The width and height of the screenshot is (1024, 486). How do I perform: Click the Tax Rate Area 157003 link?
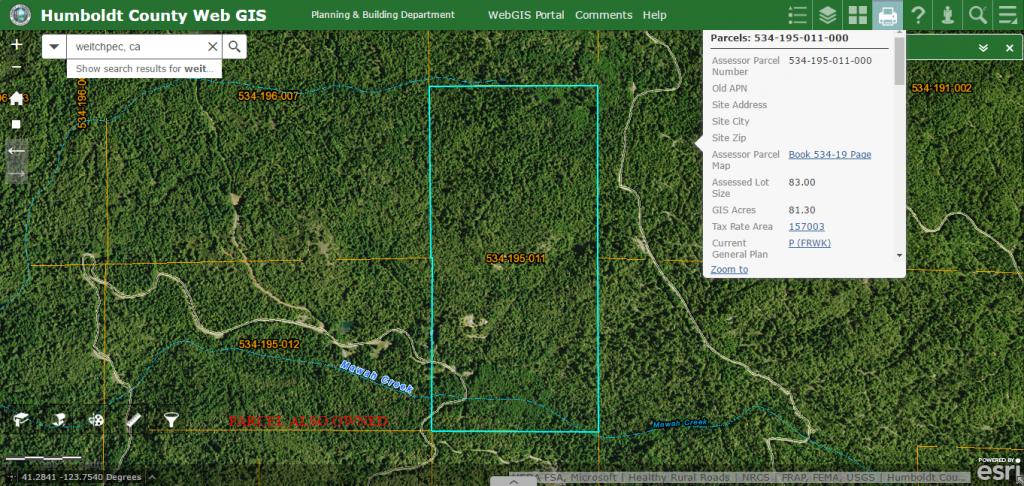point(806,227)
